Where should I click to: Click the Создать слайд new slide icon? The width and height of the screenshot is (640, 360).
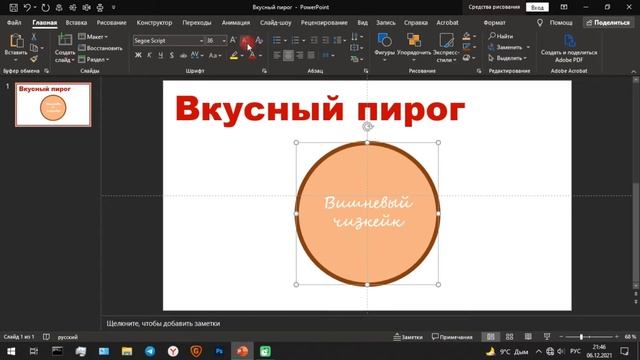[65, 40]
